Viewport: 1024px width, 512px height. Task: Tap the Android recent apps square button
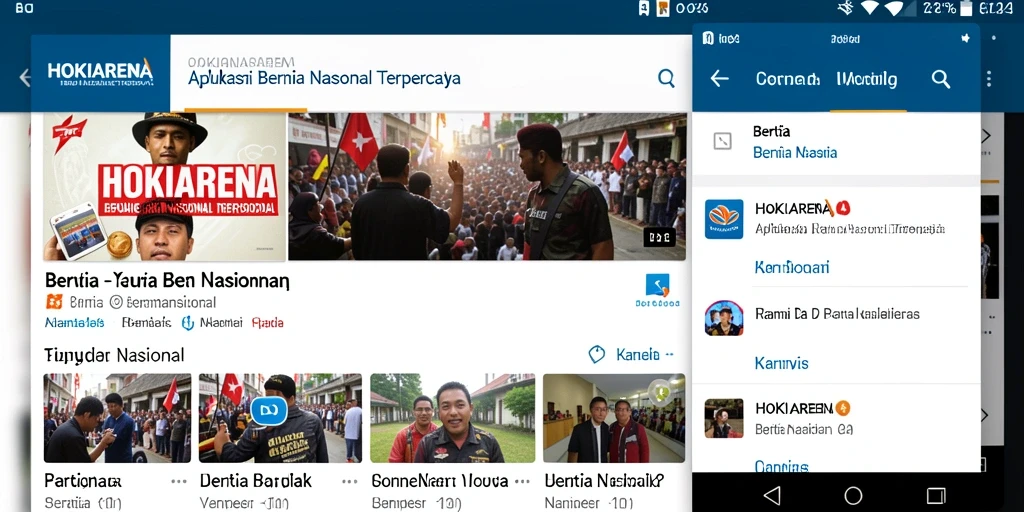coord(936,495)
